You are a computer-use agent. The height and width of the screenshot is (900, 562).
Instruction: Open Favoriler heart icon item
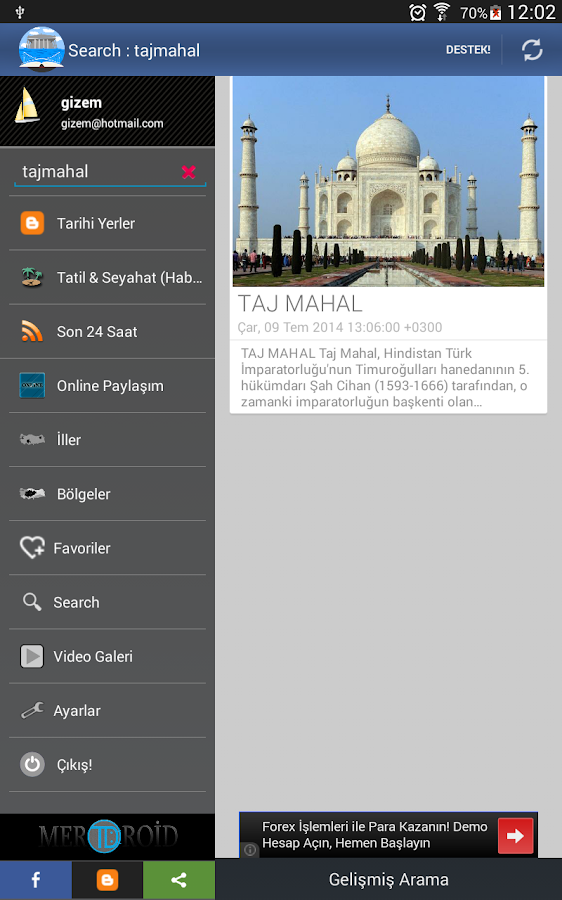coord(107,548)
